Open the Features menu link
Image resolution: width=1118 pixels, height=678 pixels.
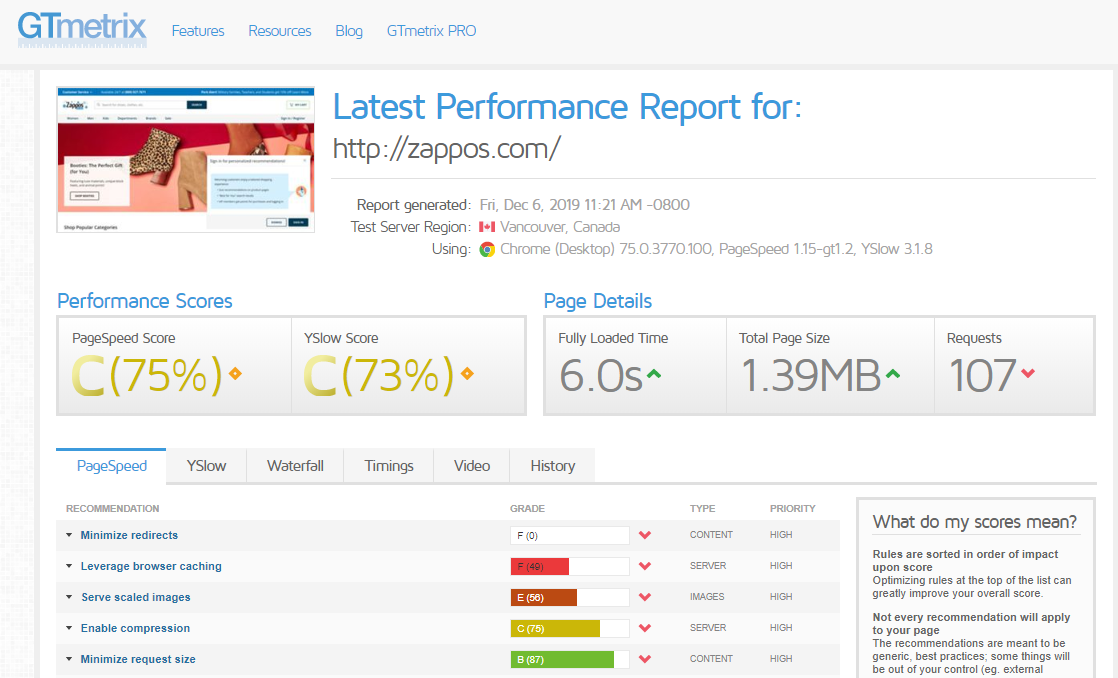tap(198, 31)
